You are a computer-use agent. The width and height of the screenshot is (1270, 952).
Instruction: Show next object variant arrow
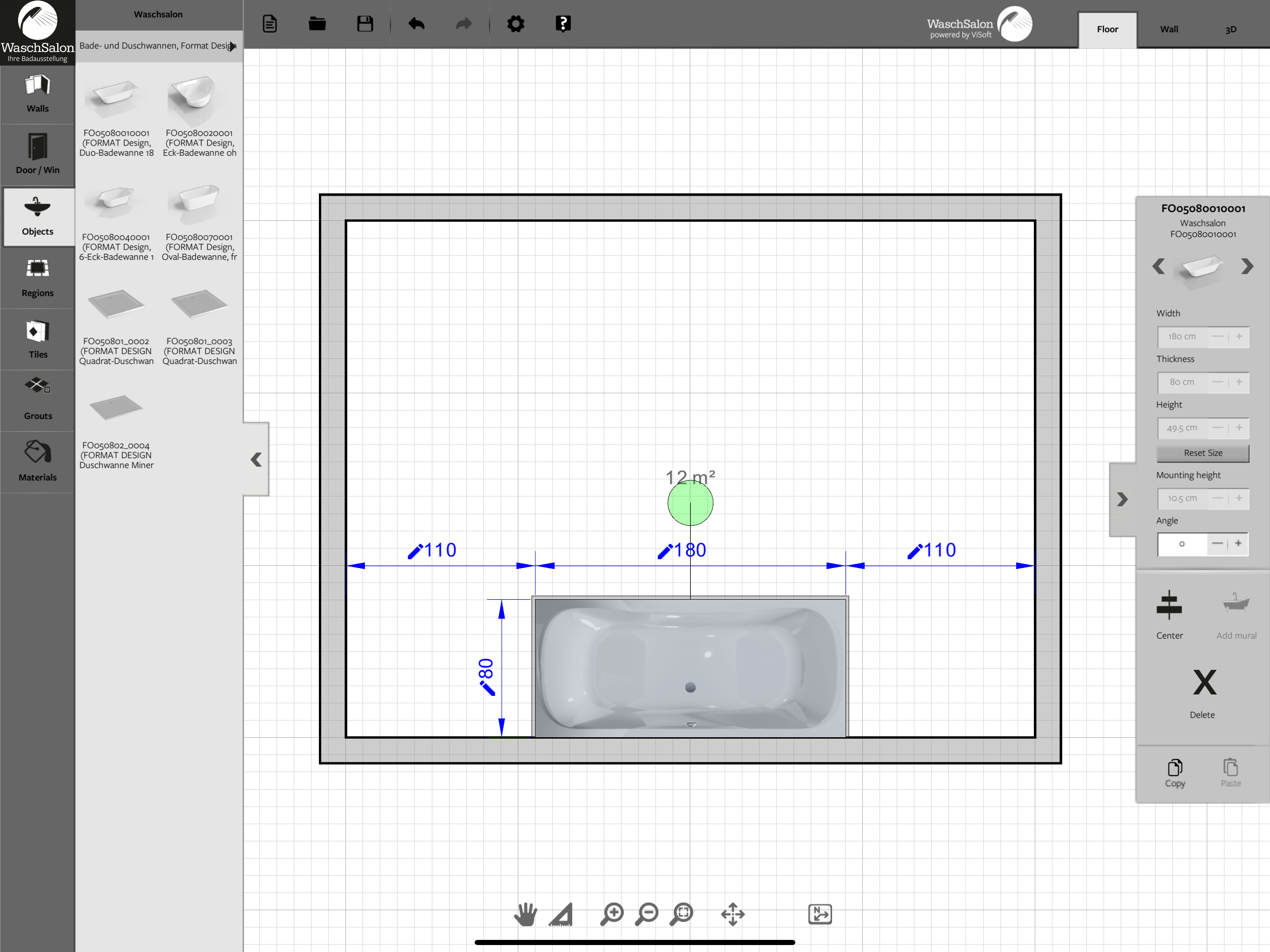(x=1246, y=266)
